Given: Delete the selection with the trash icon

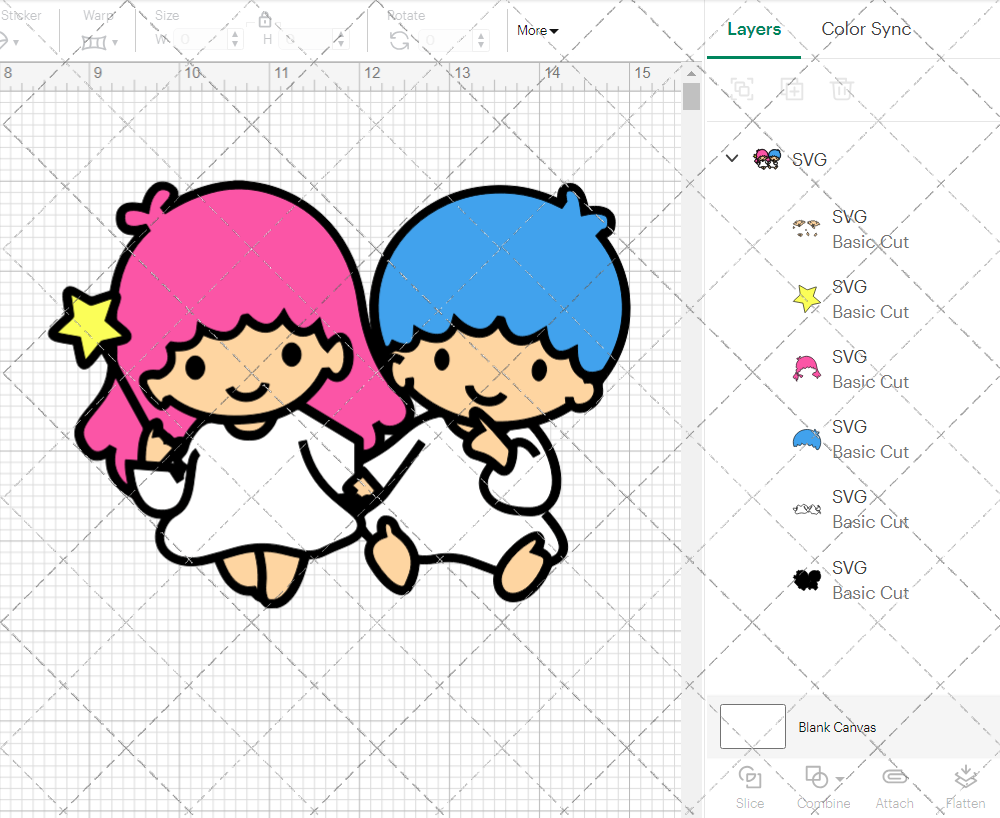Looking at the screenshot, I should click(x=842, y=89).
